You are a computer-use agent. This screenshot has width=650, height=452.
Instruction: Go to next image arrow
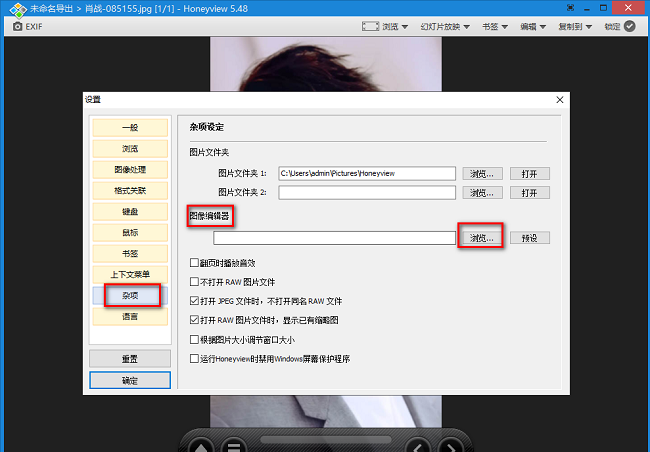(x=451, y=446)
